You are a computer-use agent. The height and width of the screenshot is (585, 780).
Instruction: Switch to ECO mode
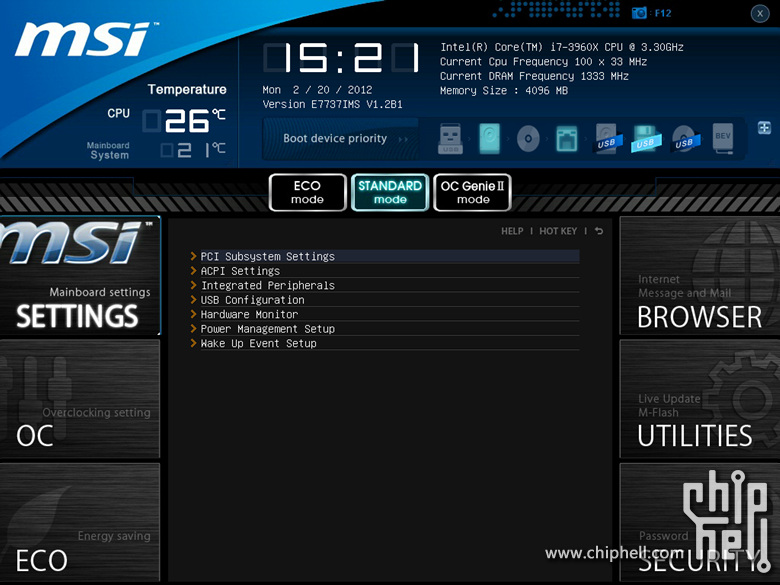point(307,193)
